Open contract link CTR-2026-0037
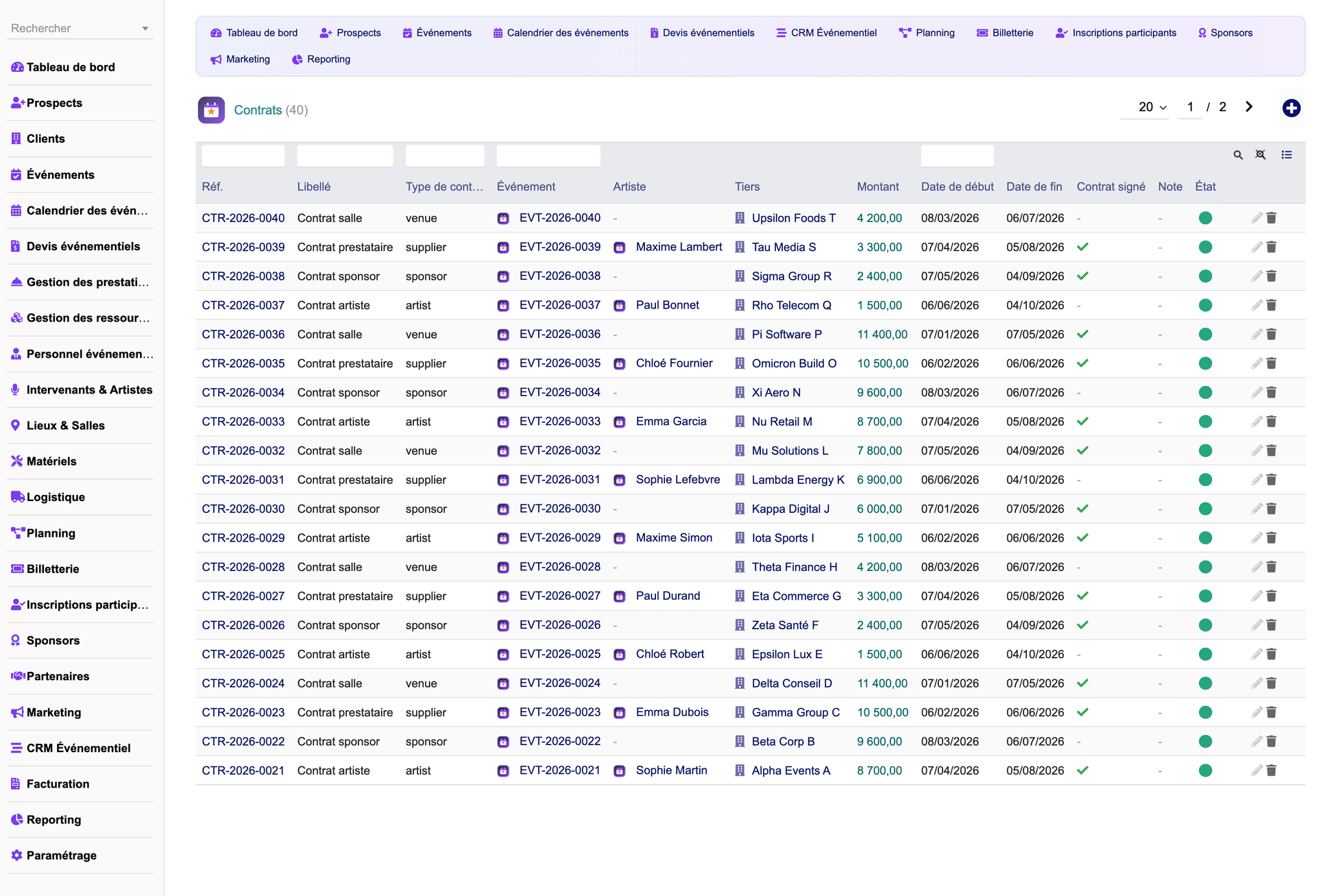Screen dimensions: 1334x896 click(243, 305)
